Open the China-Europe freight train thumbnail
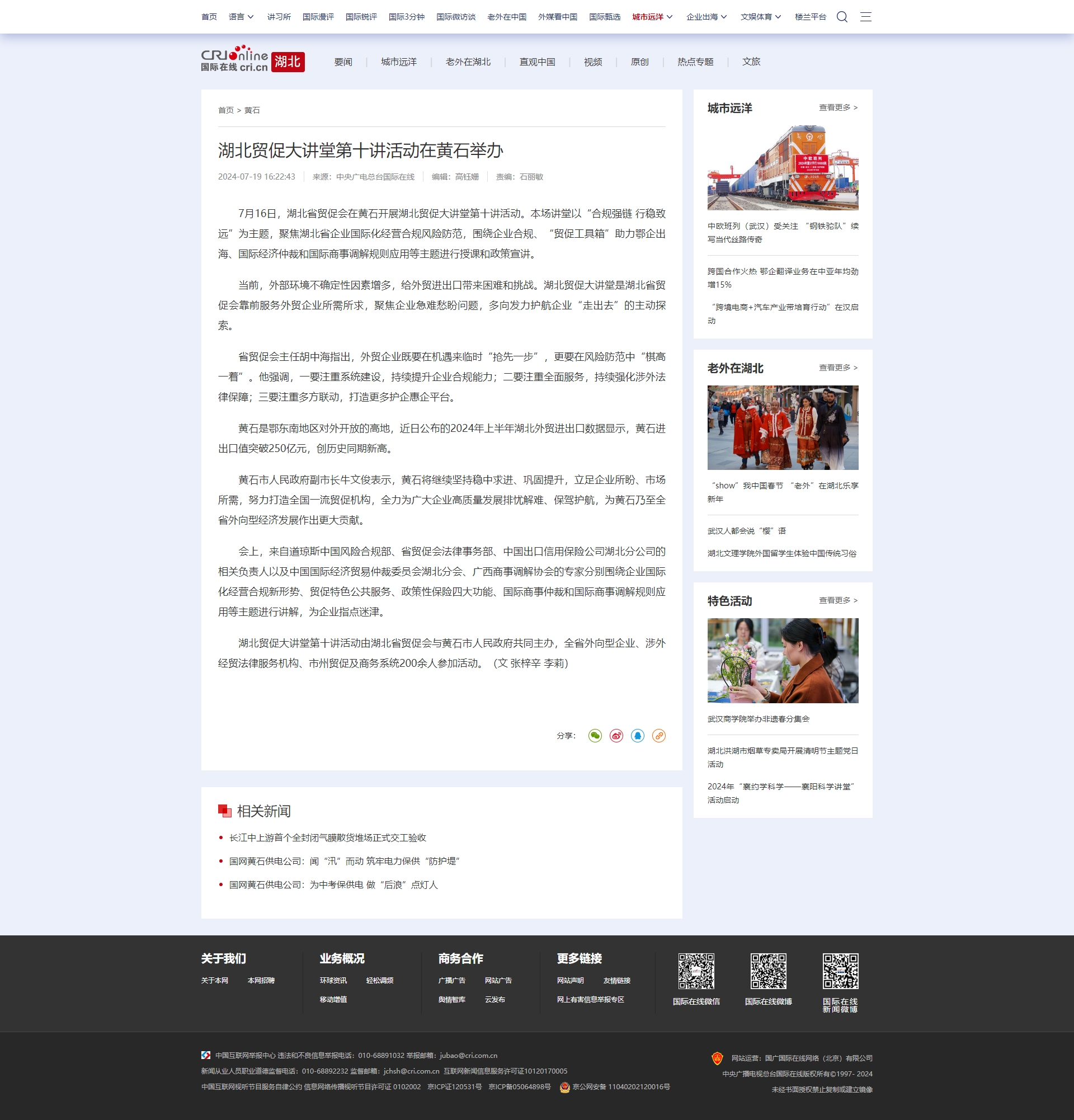The image size is (1074, 1120). [782, 168]
